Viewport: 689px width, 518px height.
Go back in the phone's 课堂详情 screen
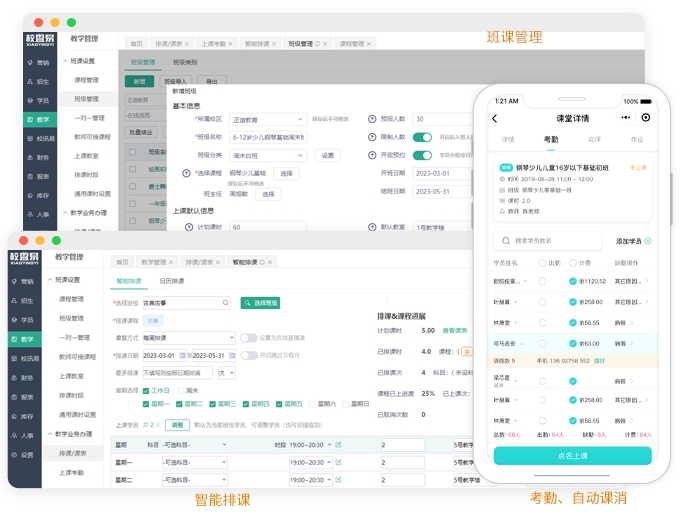[x=495, y=118]
